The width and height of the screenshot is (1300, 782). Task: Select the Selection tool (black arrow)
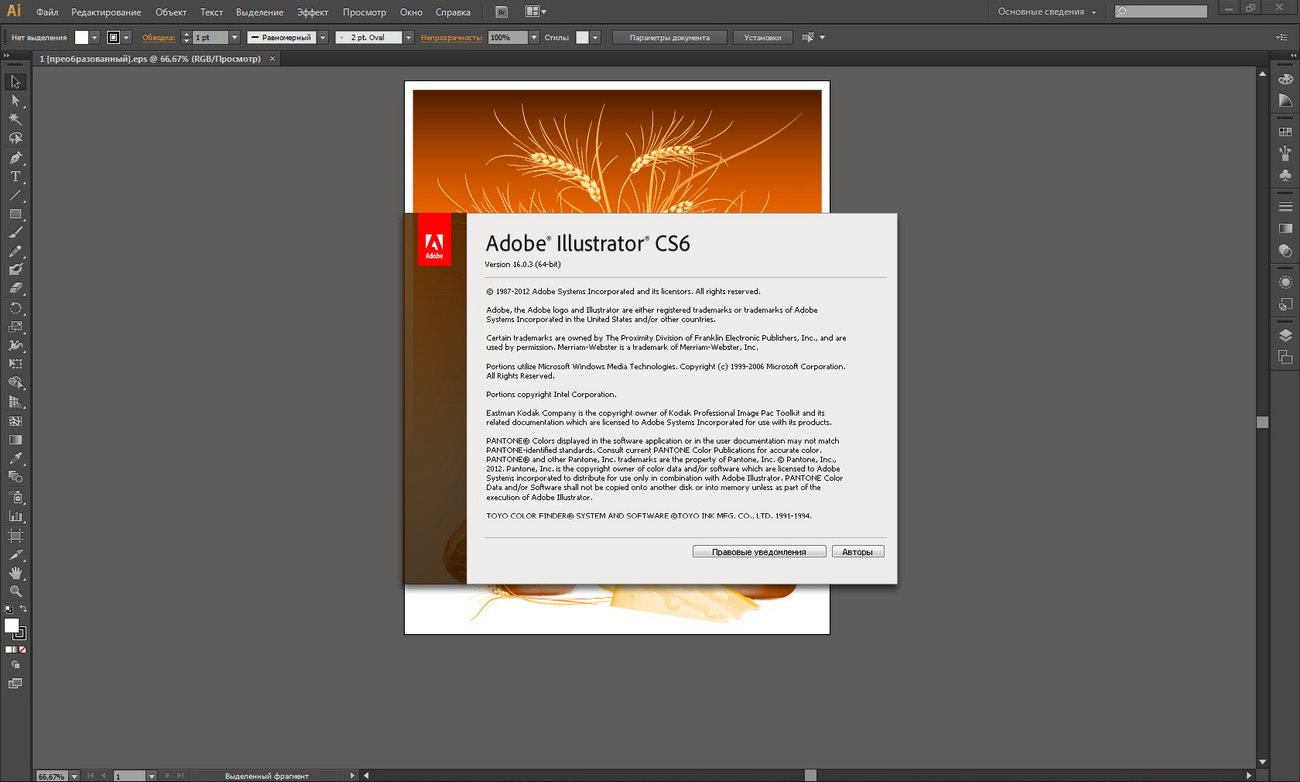click(x=15, y=81)
